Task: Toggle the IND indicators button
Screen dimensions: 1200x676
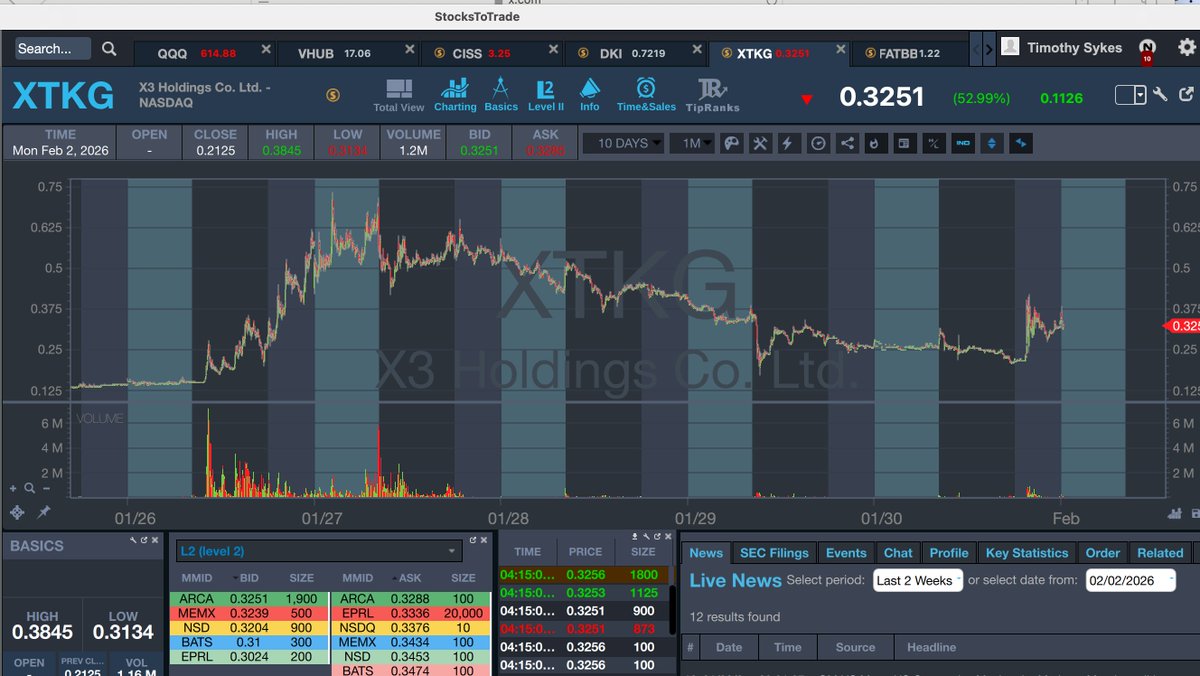Action: pyautogui.click(x=963, y=143)
